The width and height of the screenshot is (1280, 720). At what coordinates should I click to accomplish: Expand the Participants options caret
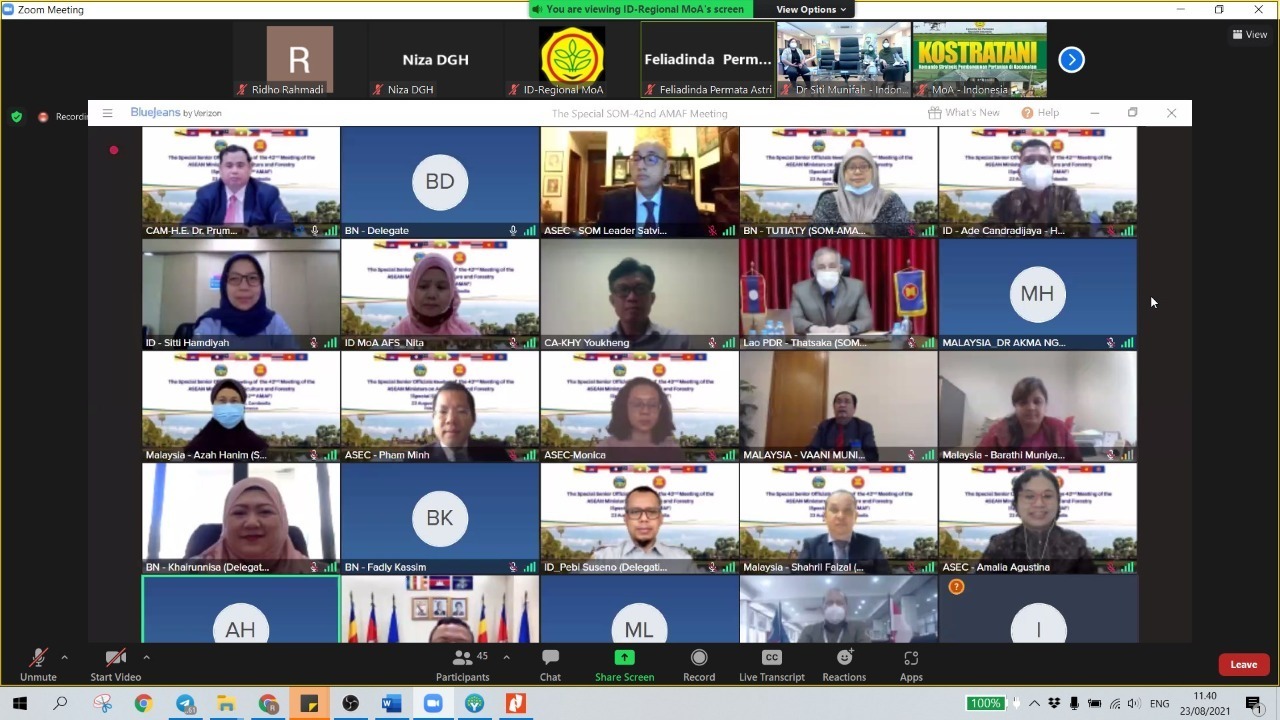[x=506, y=657]
